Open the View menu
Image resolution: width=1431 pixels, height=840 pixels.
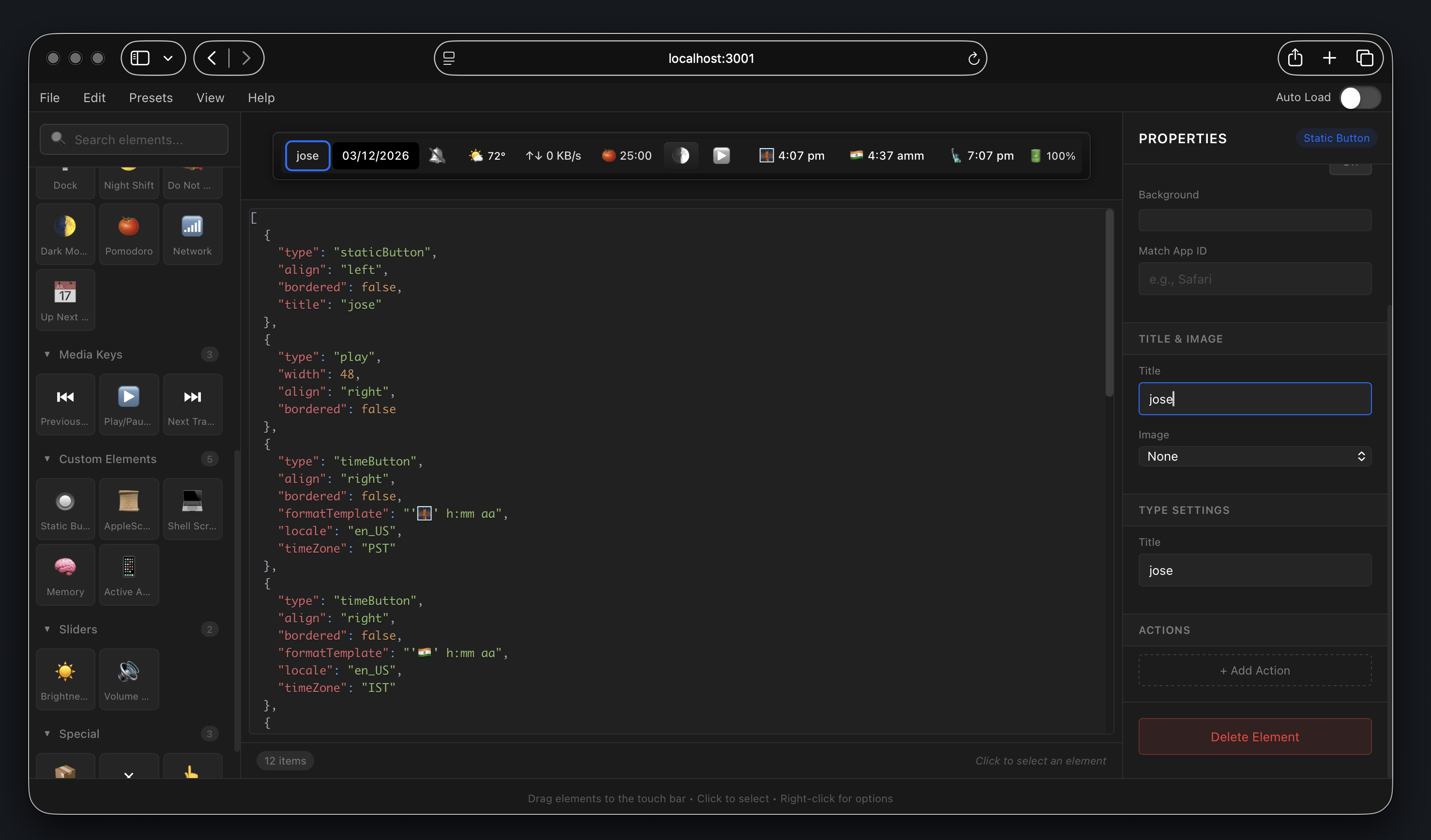[210, 98]
